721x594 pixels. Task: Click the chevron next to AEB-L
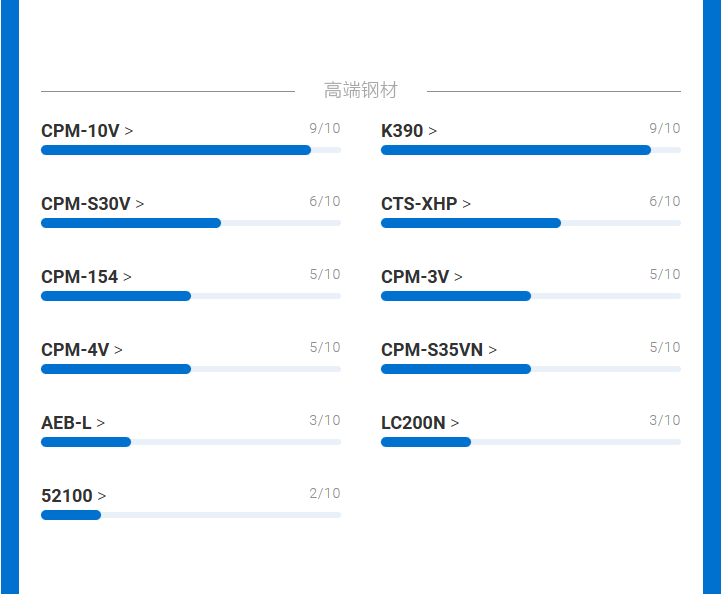(101, 424)
